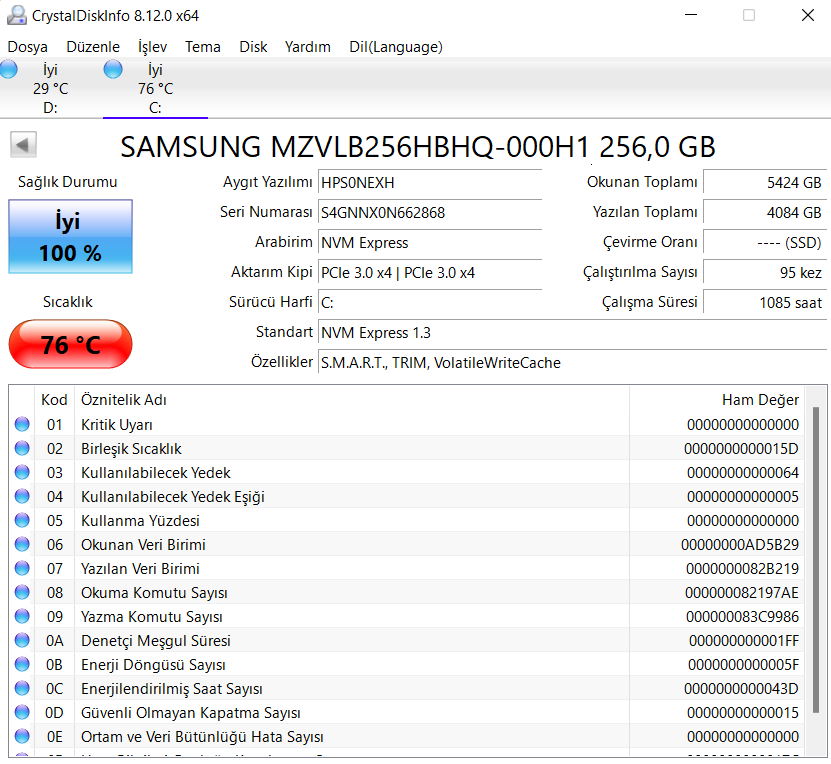This screenshot has height=764, width=831.
Task: Open the İşlev menu
Action: click(x=152, y=47)
